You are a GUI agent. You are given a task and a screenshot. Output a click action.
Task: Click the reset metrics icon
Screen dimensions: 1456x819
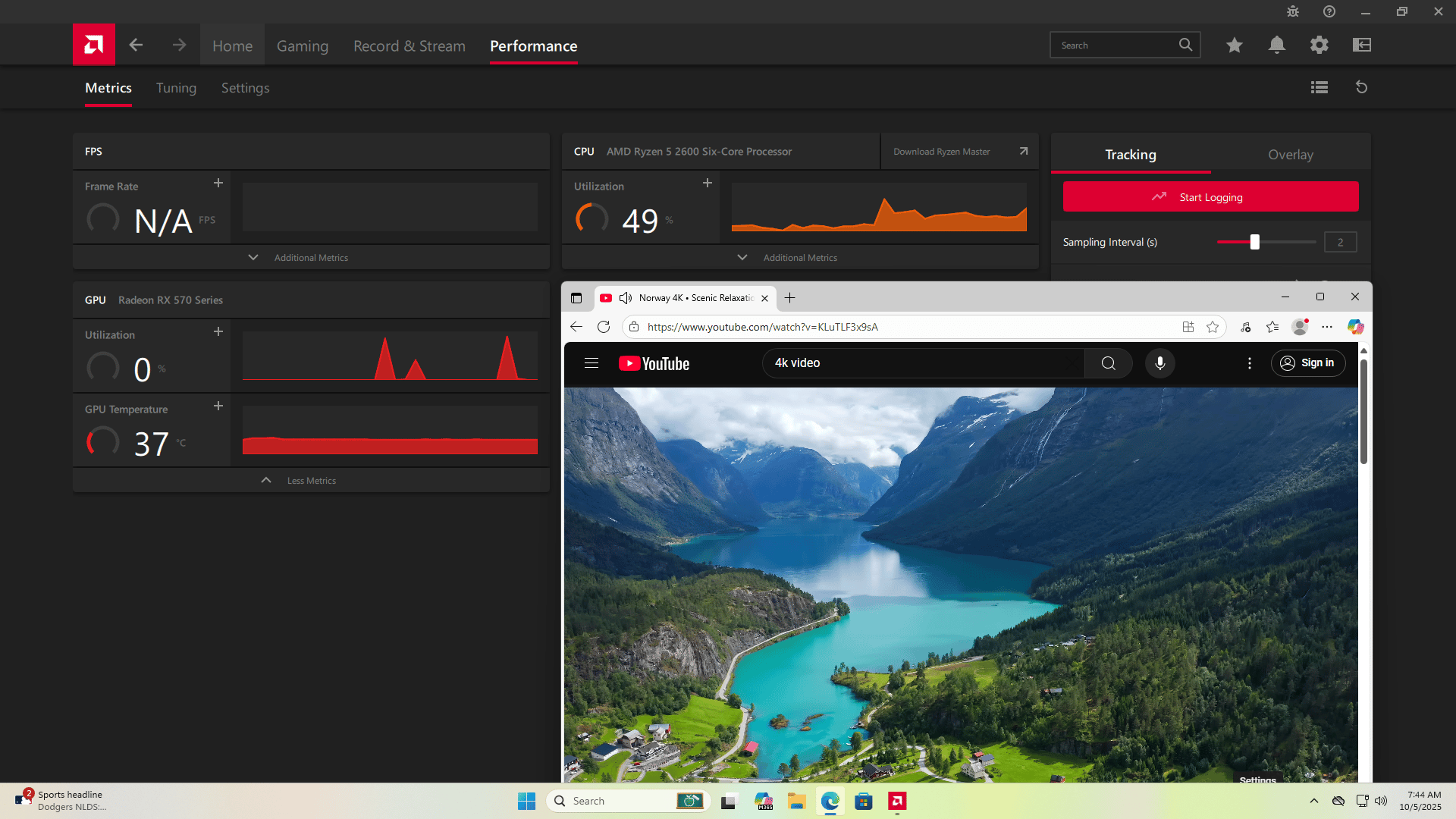(x=1362, y=87)
